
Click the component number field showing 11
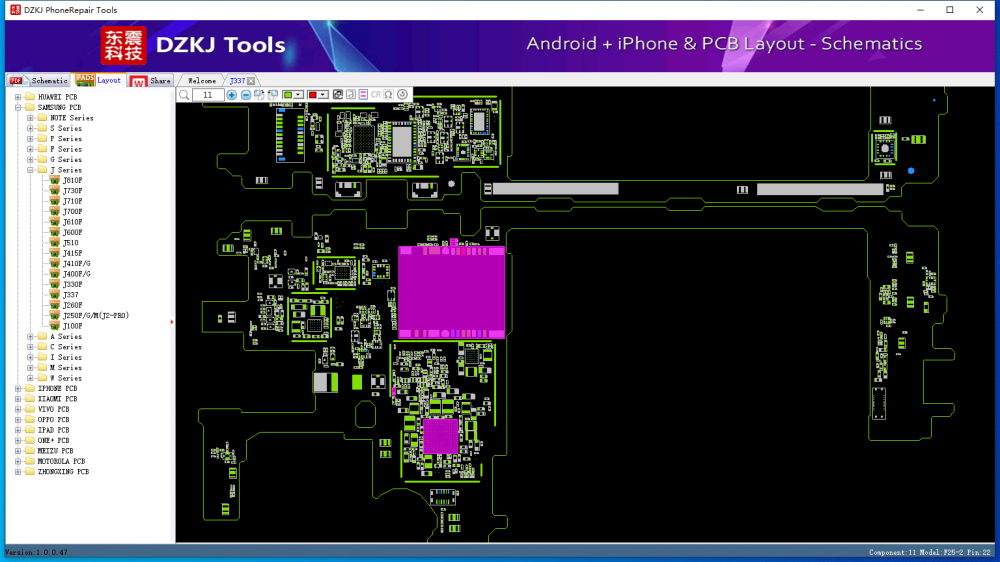(x=208, y=95)
